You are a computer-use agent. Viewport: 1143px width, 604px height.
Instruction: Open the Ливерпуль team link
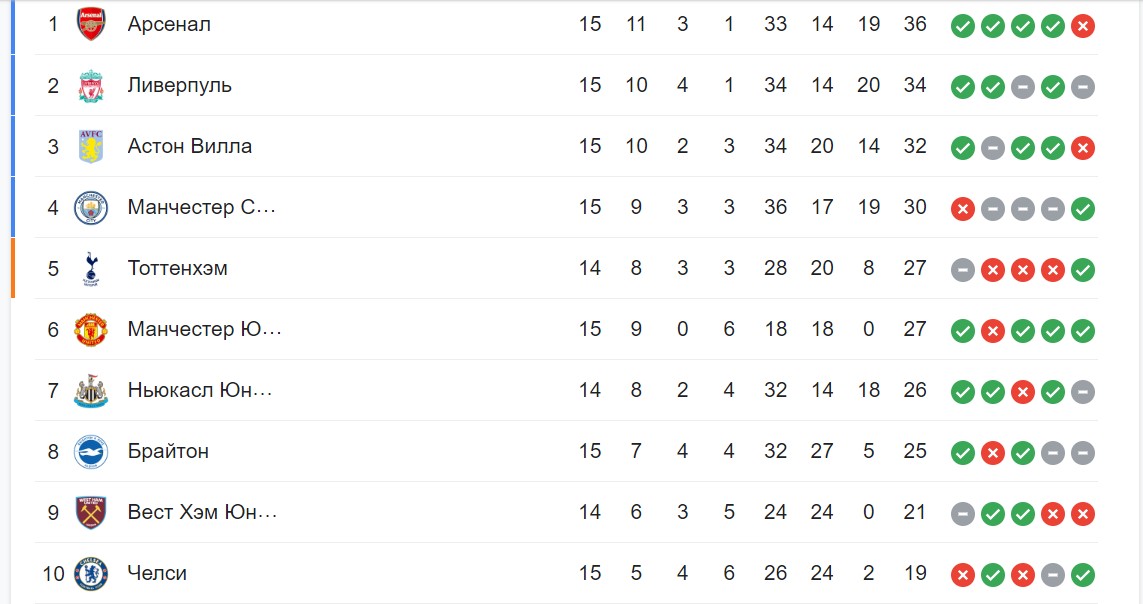tap(179, 85)
